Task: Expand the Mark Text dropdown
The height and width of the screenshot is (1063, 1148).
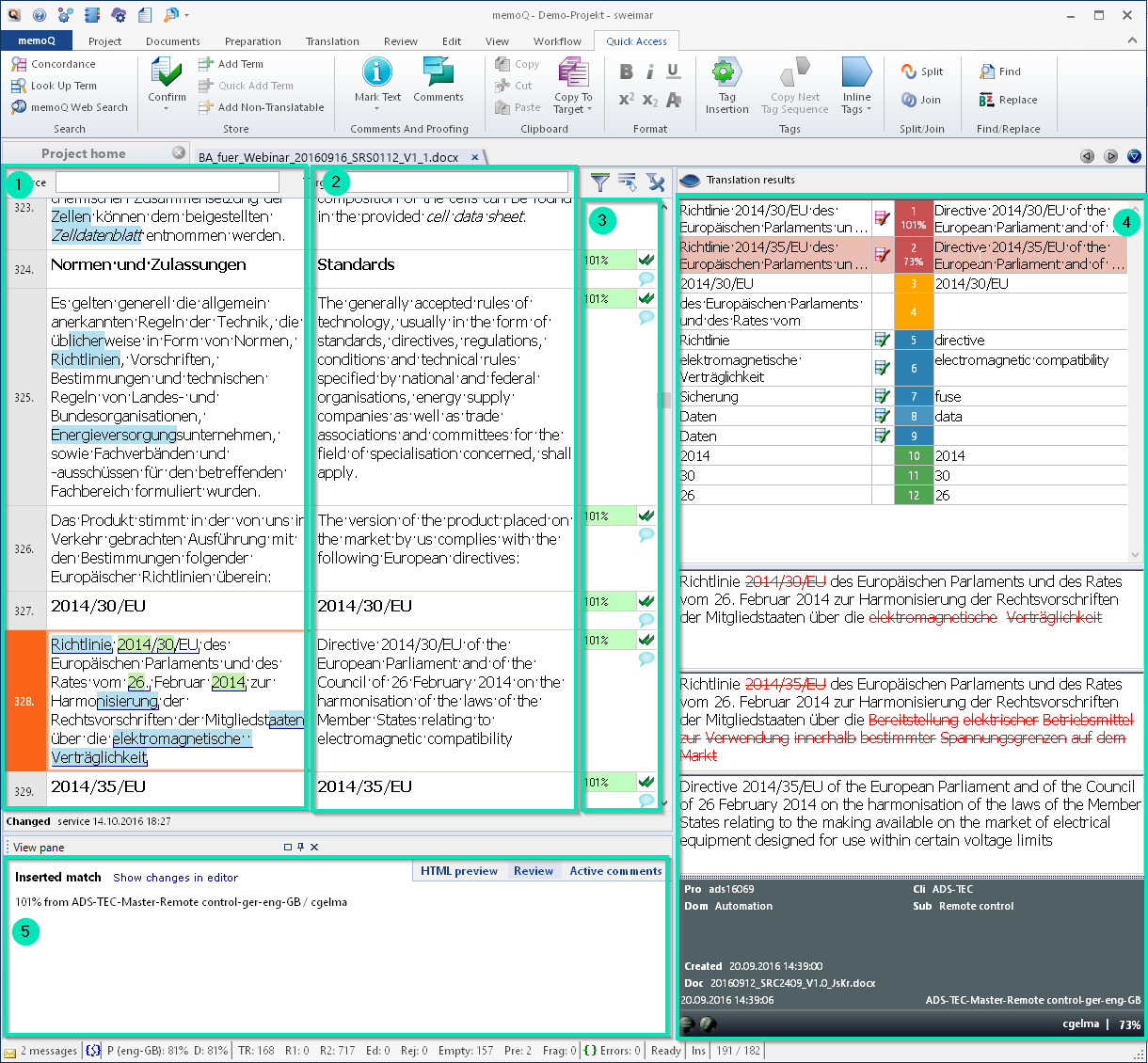Action: tap(376, 108)
